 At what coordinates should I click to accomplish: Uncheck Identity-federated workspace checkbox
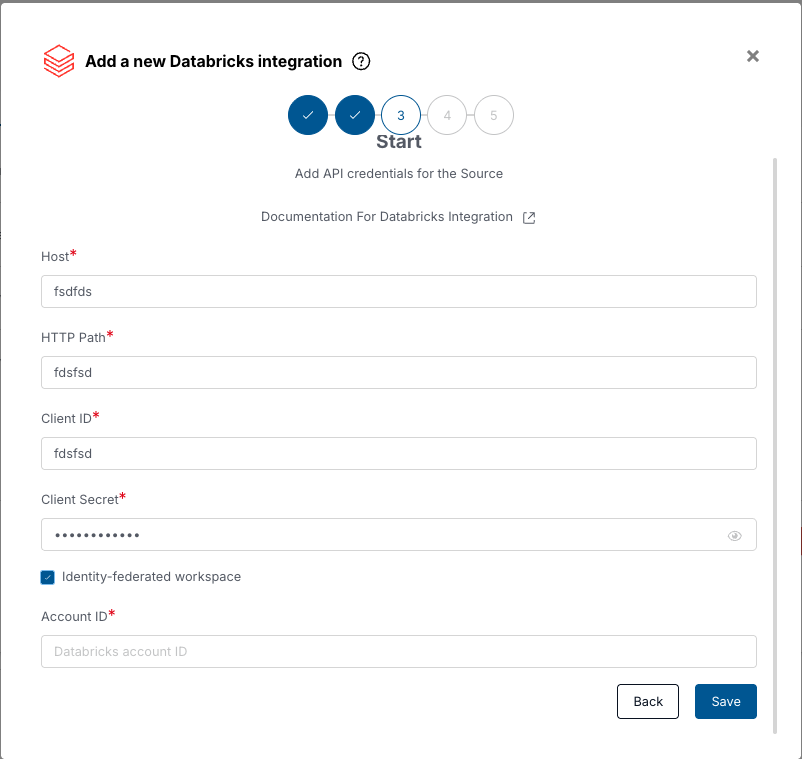[x=48, y=577]
